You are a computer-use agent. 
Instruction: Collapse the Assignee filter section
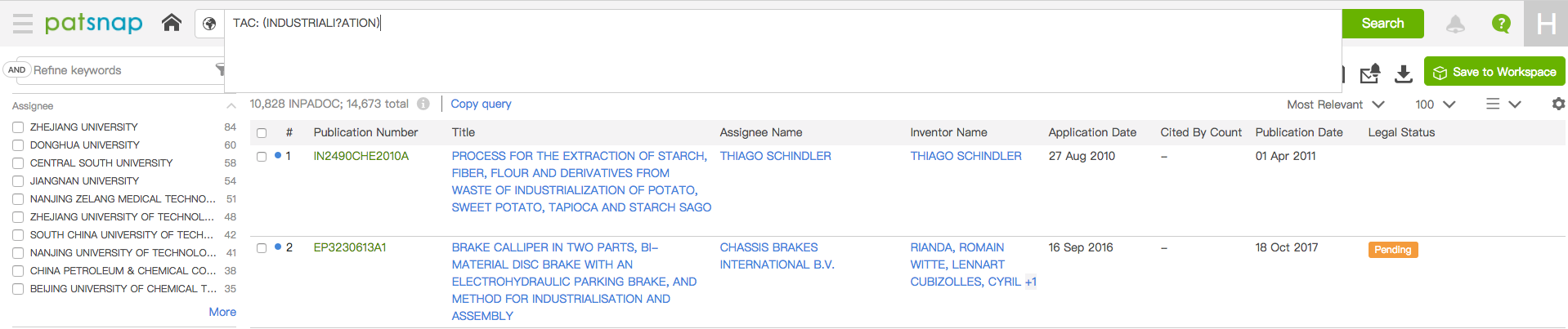(231, 106)
